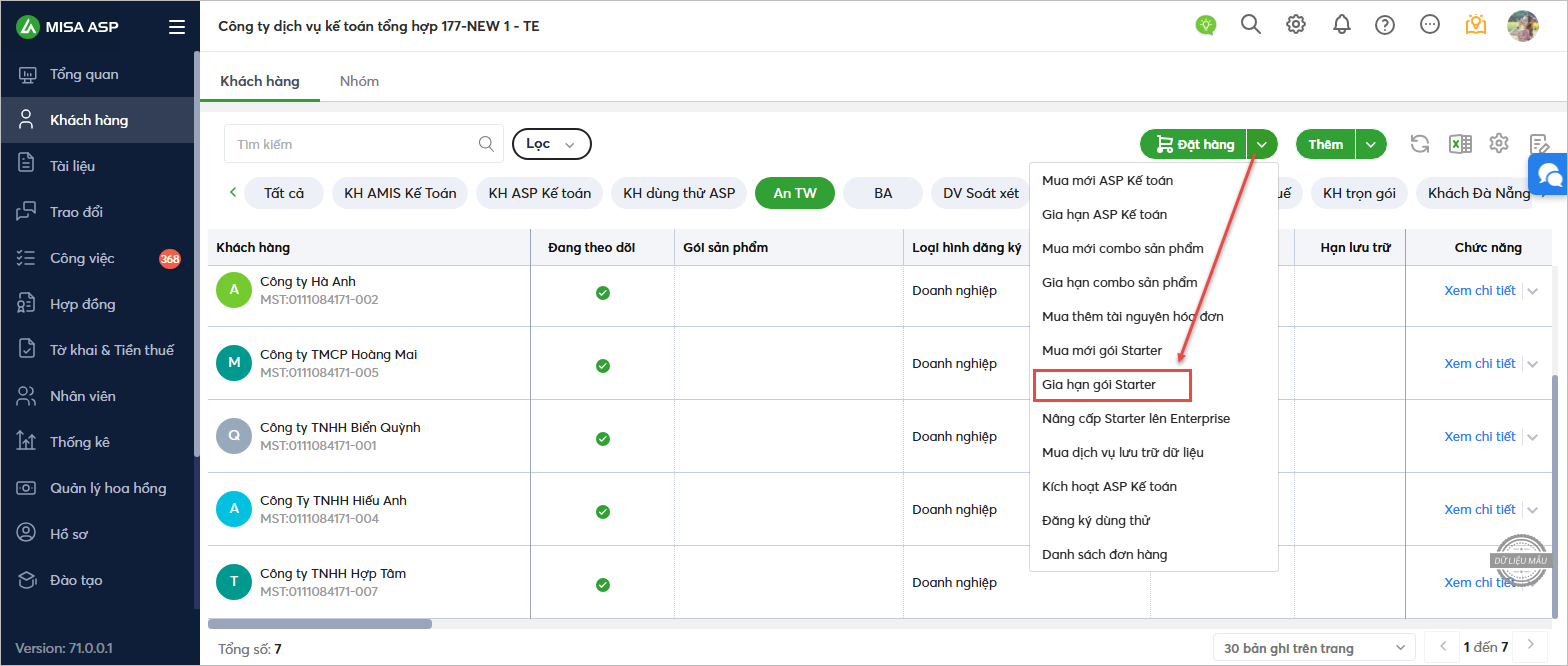Image resolution: width=1568 pixels, height=666 pixels.
Task: Select the KH trọn gói chip
Action: (1359, 193)
